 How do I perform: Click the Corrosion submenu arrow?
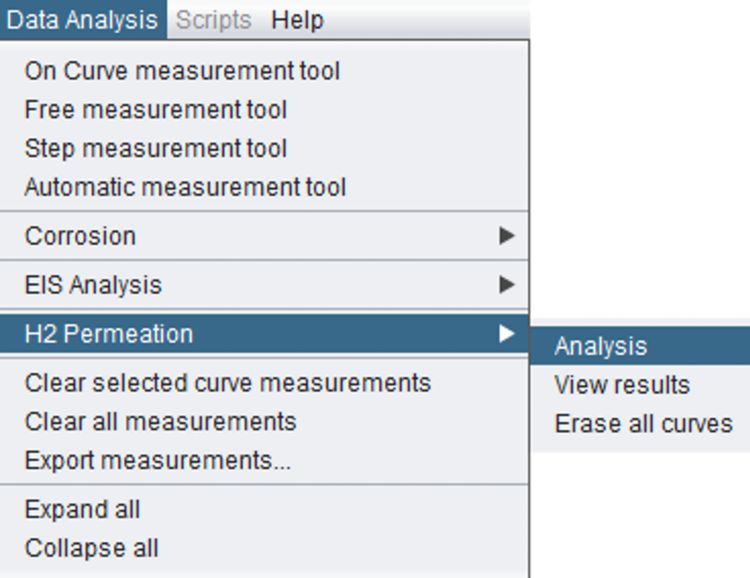[x=507, y=236]
